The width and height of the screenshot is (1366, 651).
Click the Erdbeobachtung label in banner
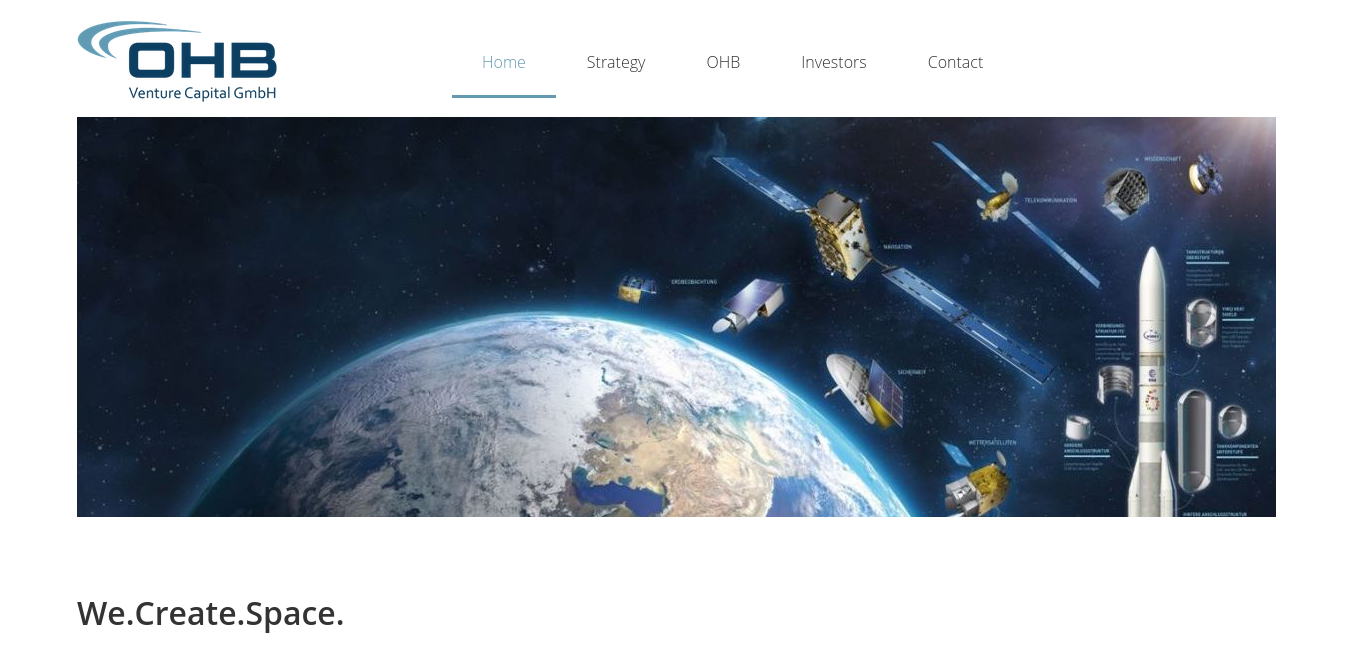pos(694,282)
